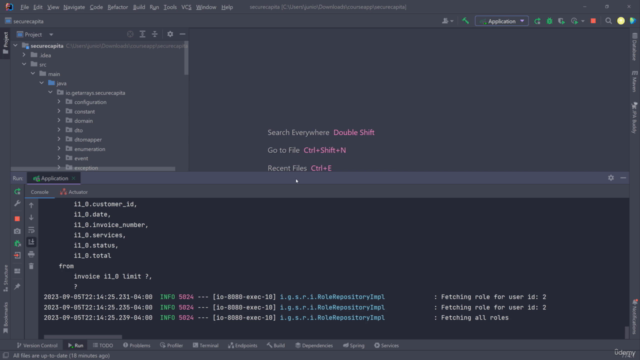This screenshot has width=640, height=360.
Task: Click the Project tree vertical scrollbar
Action: pyautogui.click(x=186, y=58)
